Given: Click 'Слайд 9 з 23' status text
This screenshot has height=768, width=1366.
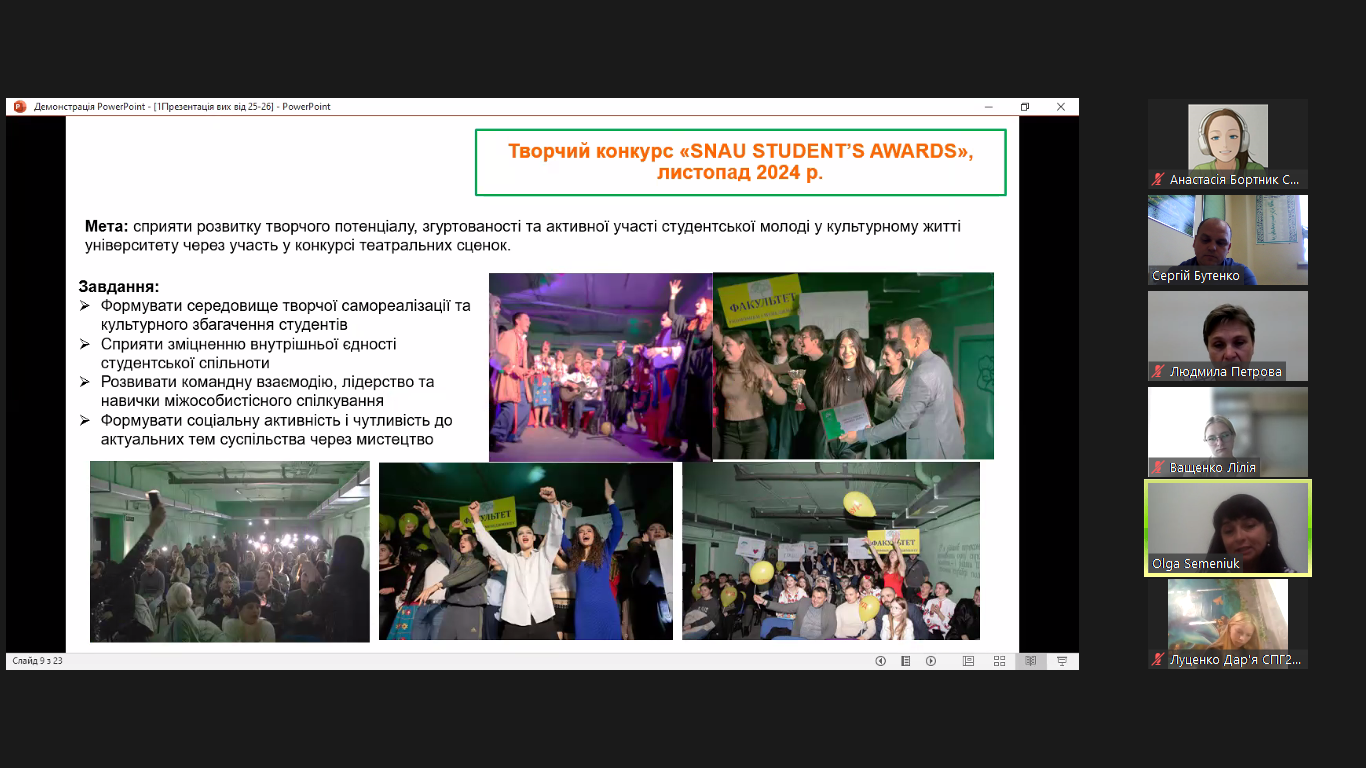Looking at the screenshot, I should (x=37, y=661).
